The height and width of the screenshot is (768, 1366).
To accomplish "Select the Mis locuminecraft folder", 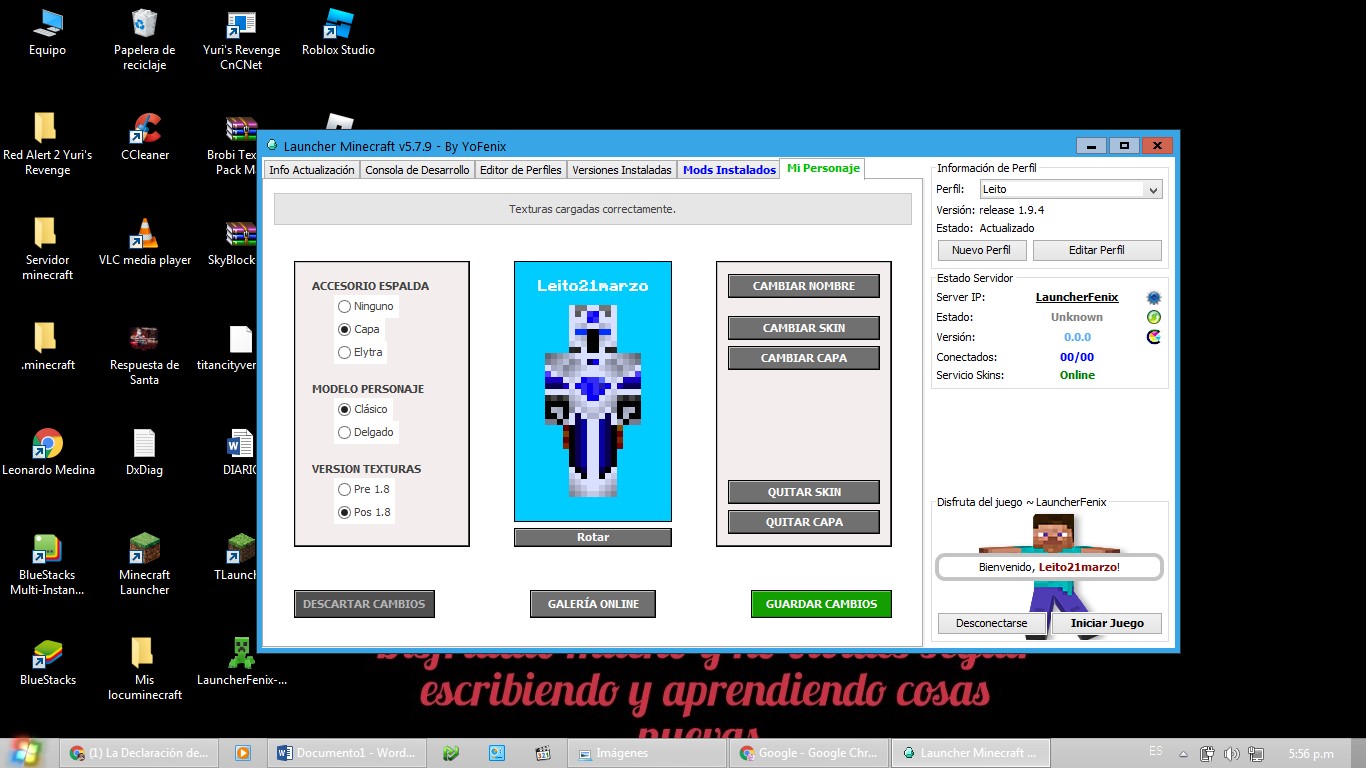I will [x=144, y=670].
